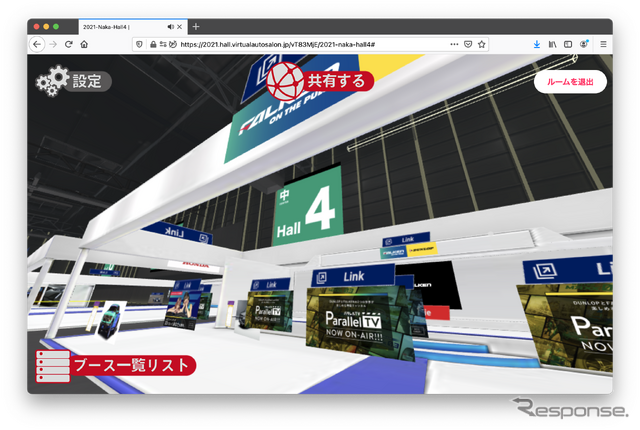Click the browser Back arrow

[37, 44]
